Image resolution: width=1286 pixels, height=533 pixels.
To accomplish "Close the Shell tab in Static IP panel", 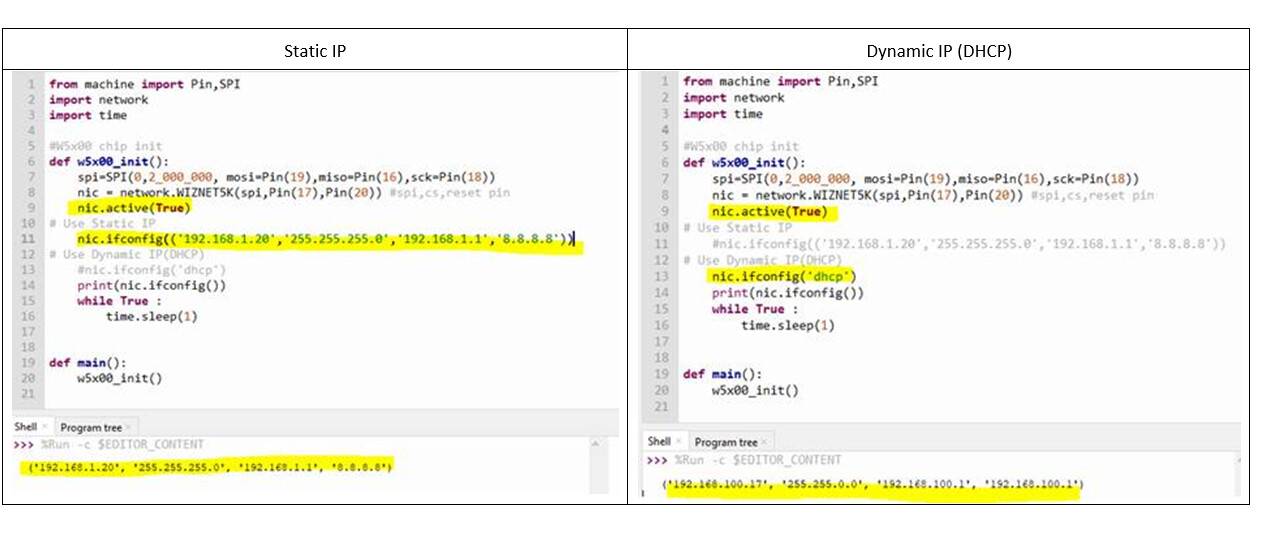I will 44,427.
